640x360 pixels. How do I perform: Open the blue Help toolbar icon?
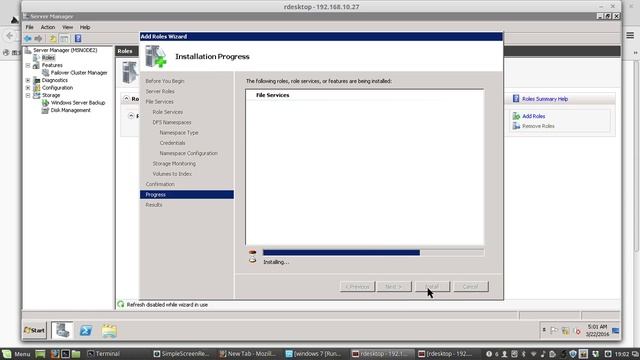pos(78,39)
